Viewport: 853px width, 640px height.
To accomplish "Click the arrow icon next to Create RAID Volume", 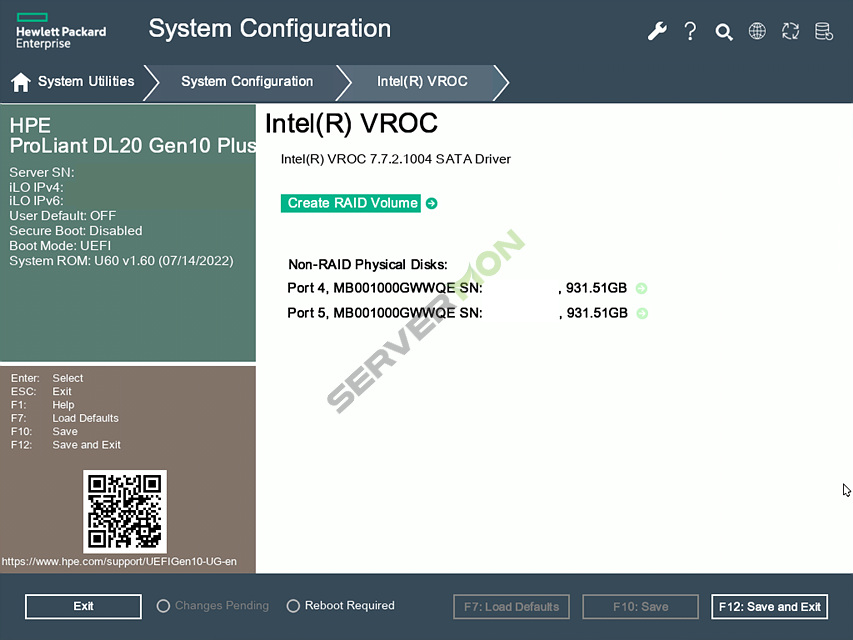I will (x=431, y=204).
